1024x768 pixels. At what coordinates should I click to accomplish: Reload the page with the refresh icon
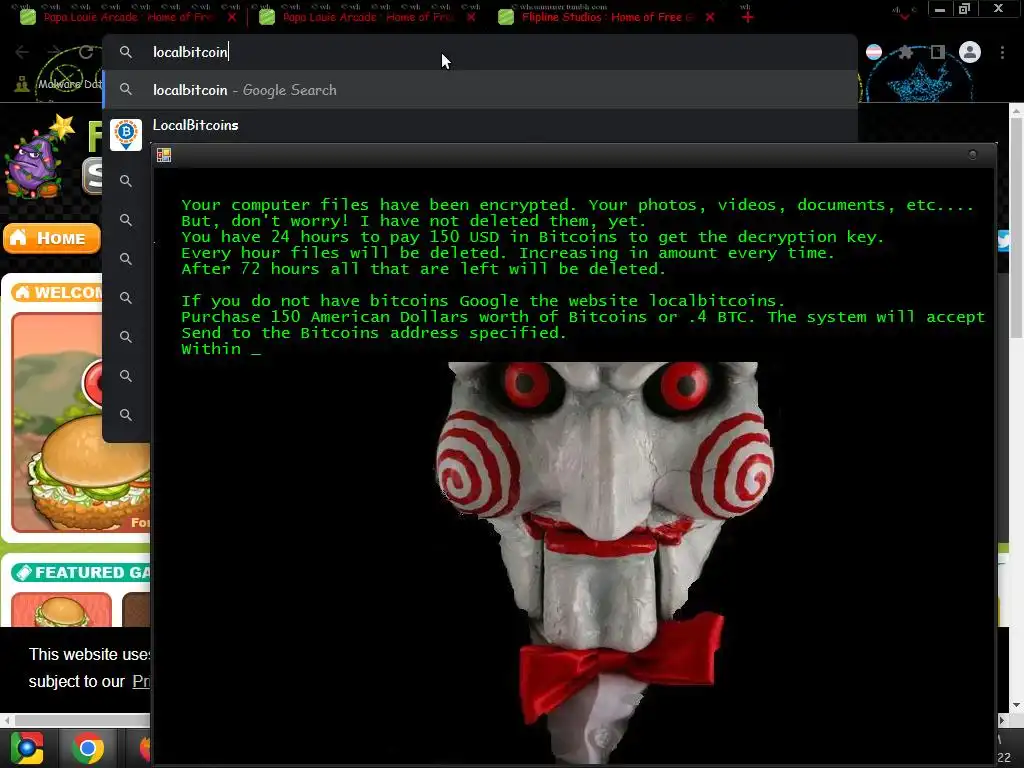pos(86,52)
